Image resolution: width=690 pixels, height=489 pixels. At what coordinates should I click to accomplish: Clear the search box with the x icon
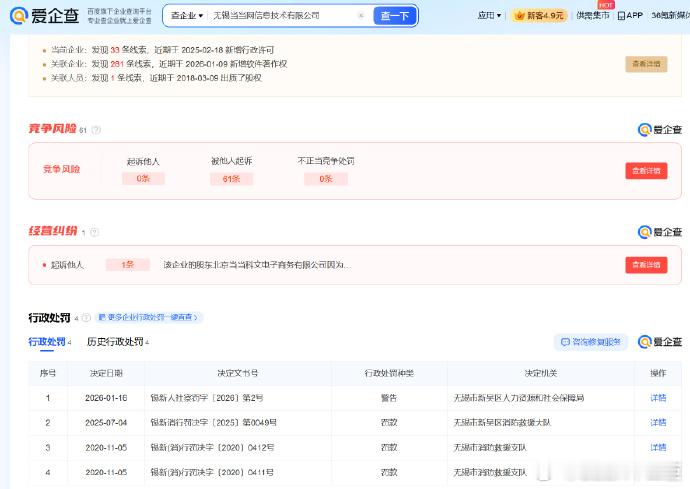[361, 16]
